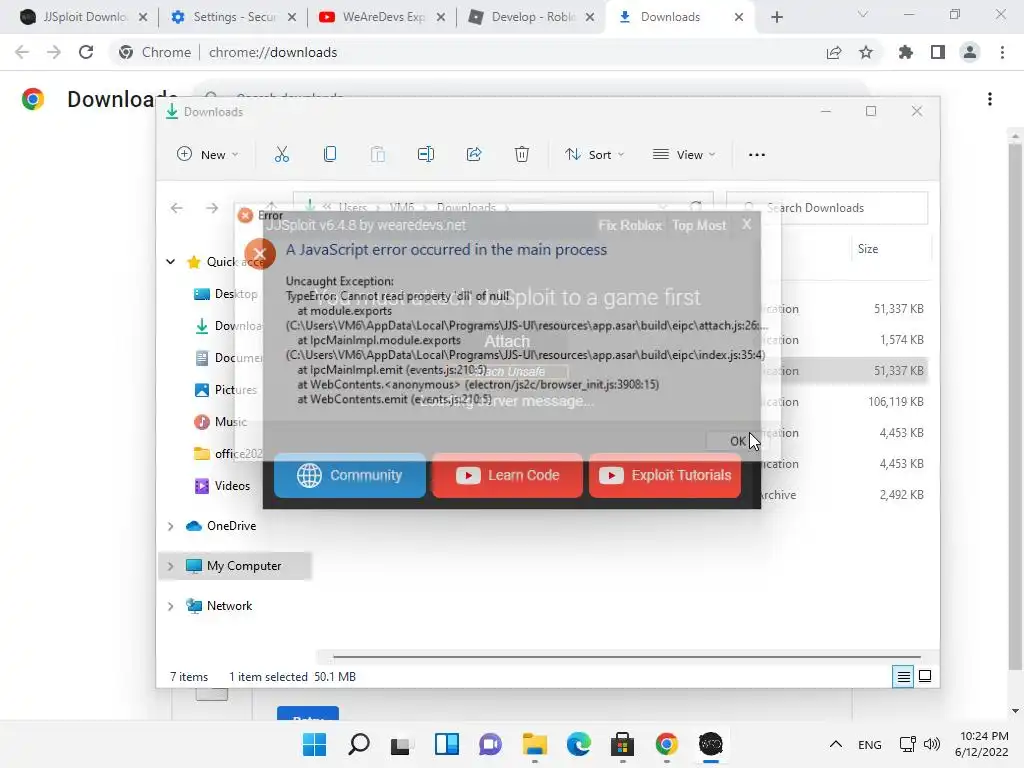Reload the Chrome downloads page
This screenshot has width=1024, height=768.
86,52
